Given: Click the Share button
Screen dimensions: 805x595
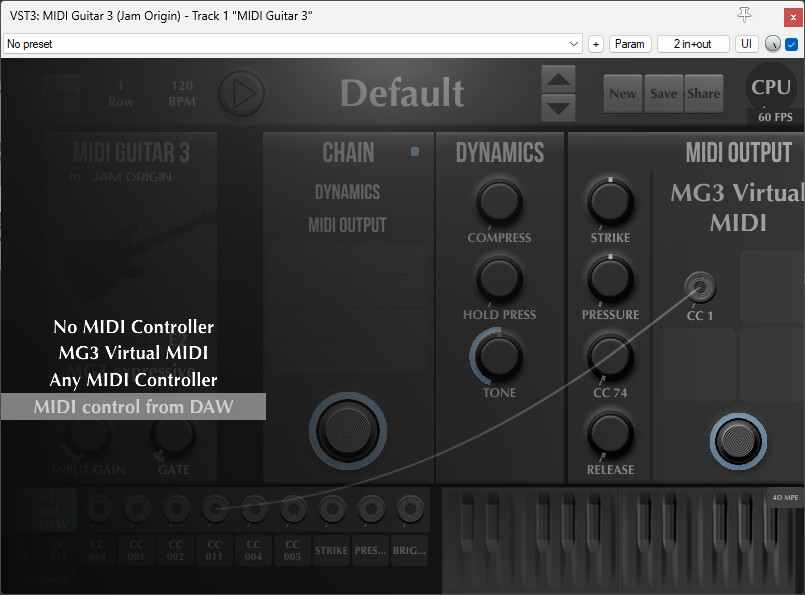Looking at the screenshot, I should click(x=703, y=93).
